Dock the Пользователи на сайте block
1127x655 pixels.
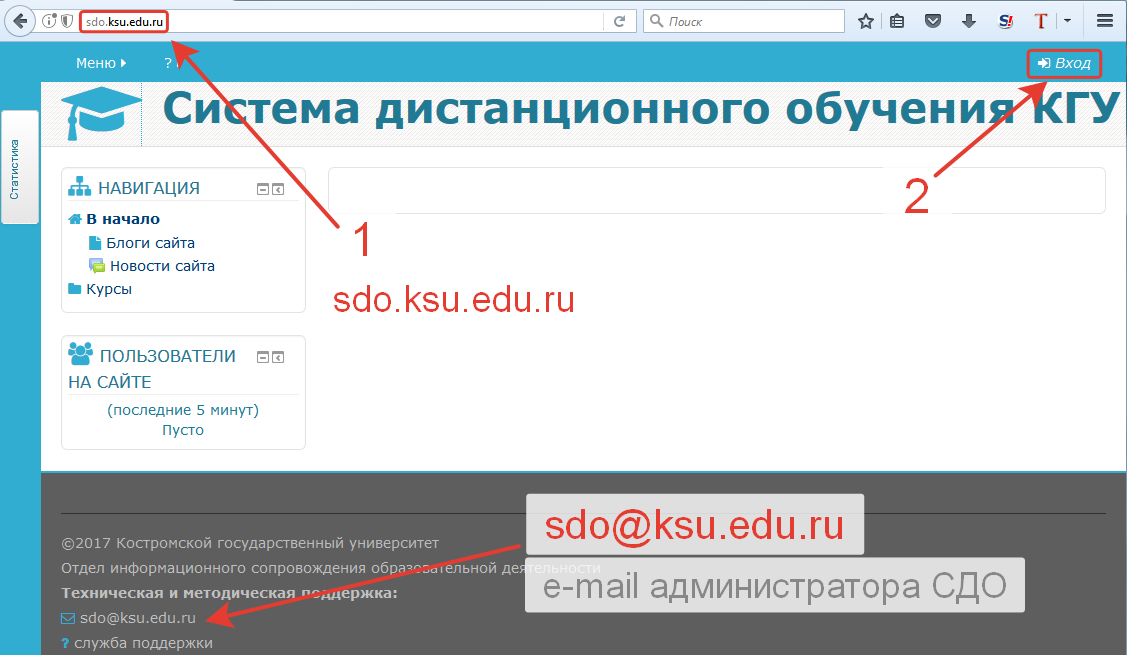(278, 357)
